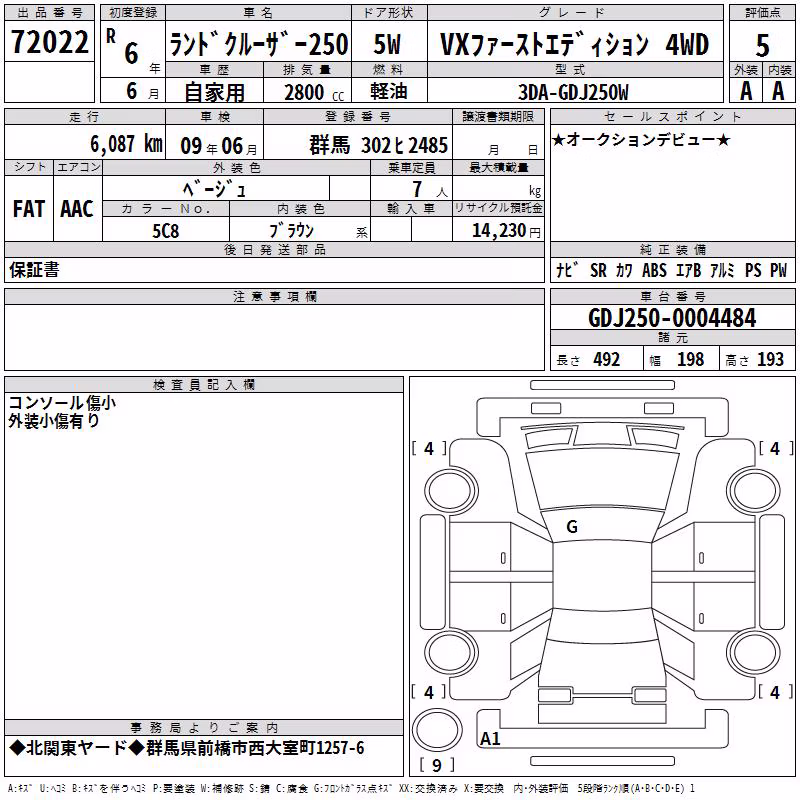Select the mileage 6,087 km
This screenshot has width=800, height=800.
(127, 144)
